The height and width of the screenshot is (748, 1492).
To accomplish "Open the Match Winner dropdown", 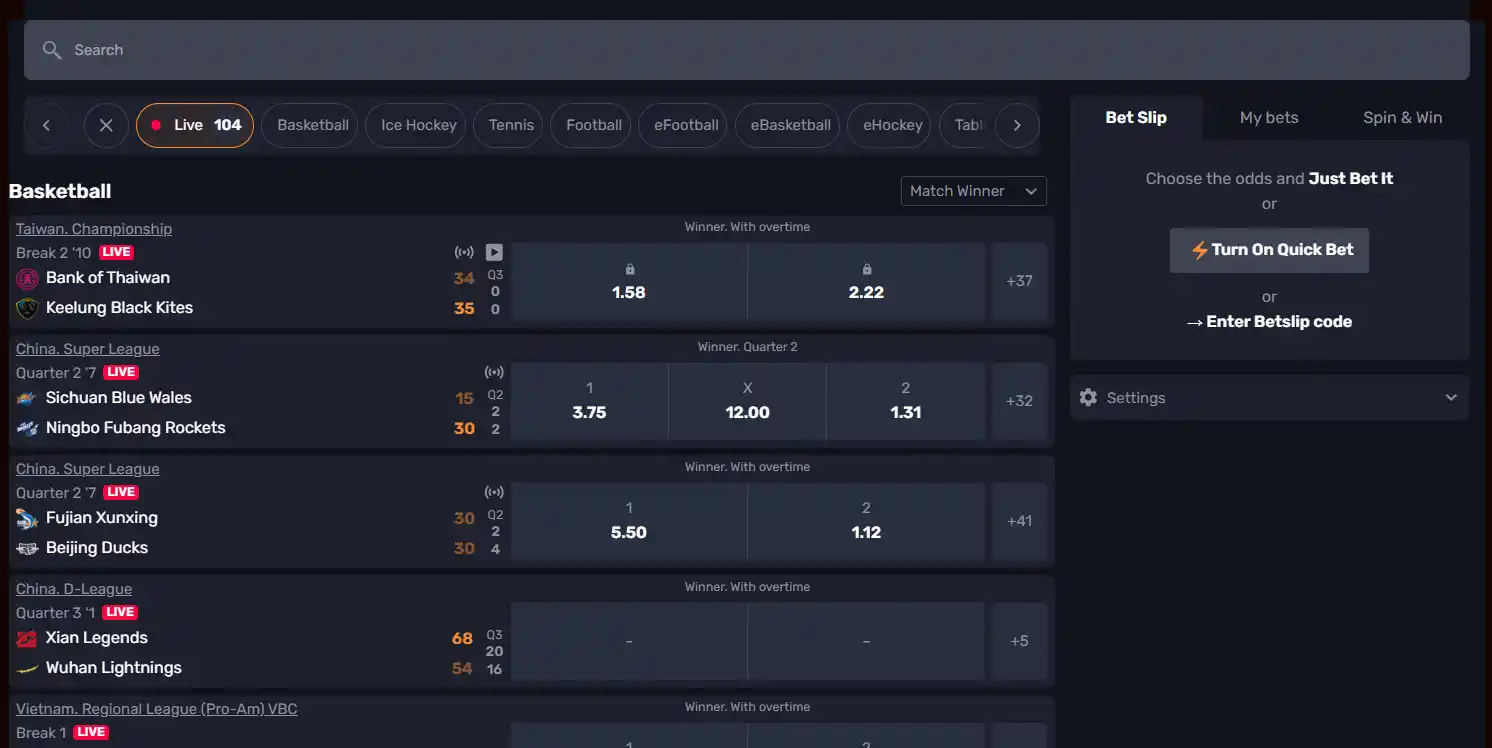I will pos(973,191).
